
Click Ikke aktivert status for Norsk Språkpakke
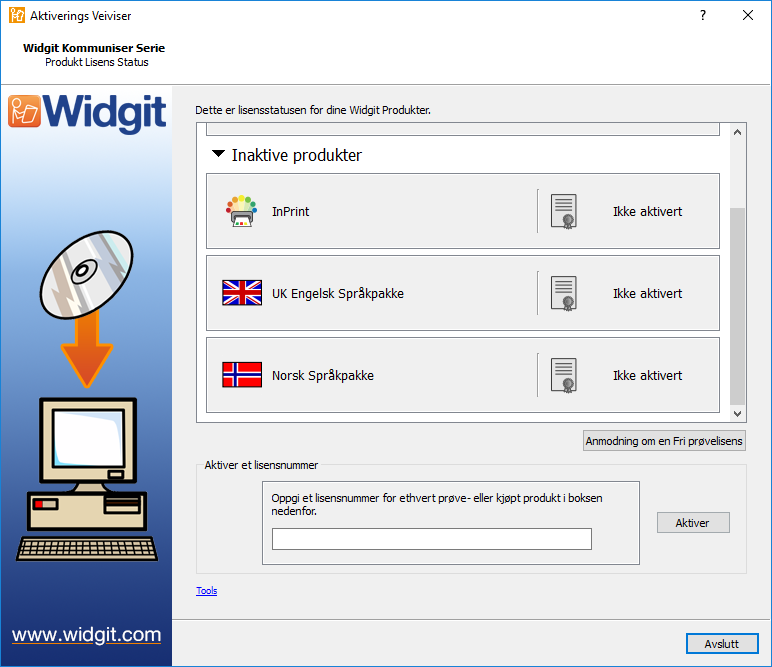coord(647,375)
